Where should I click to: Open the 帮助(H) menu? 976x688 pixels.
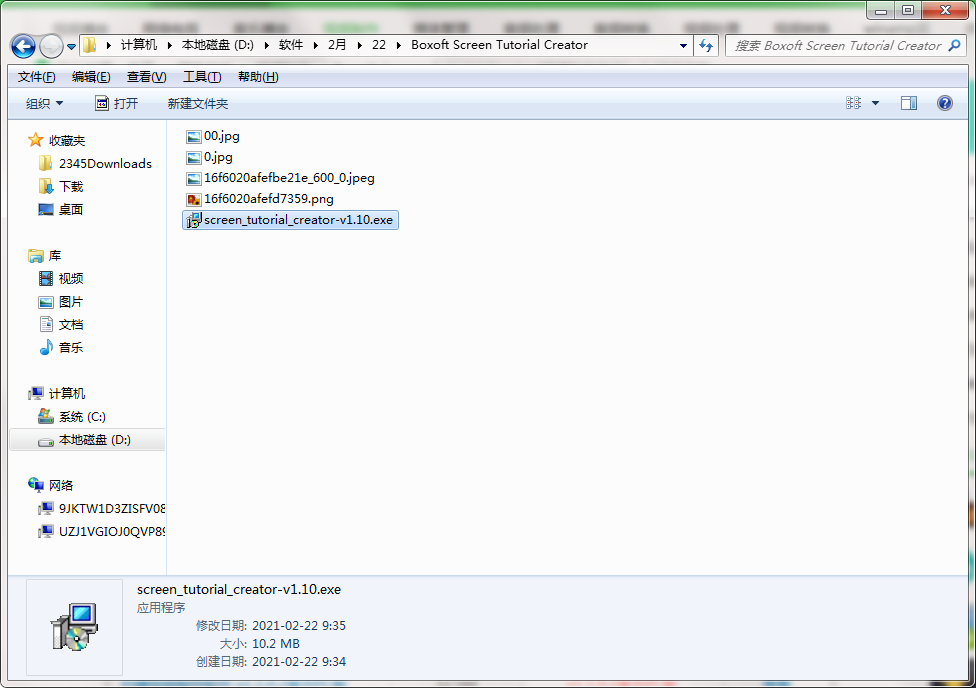coord(258,77)
